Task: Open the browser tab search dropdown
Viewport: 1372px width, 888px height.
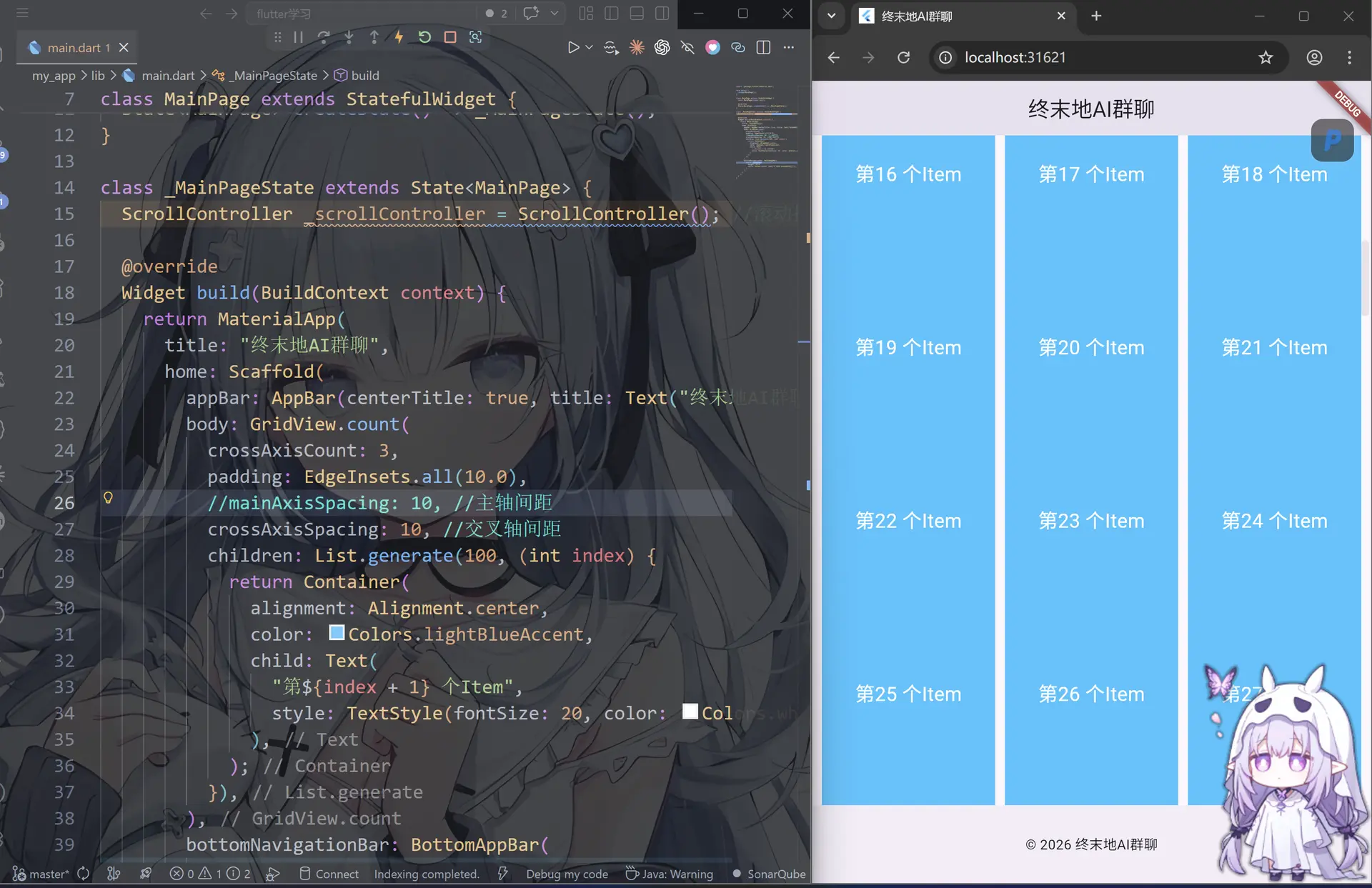Action: (x=831, y=16)
